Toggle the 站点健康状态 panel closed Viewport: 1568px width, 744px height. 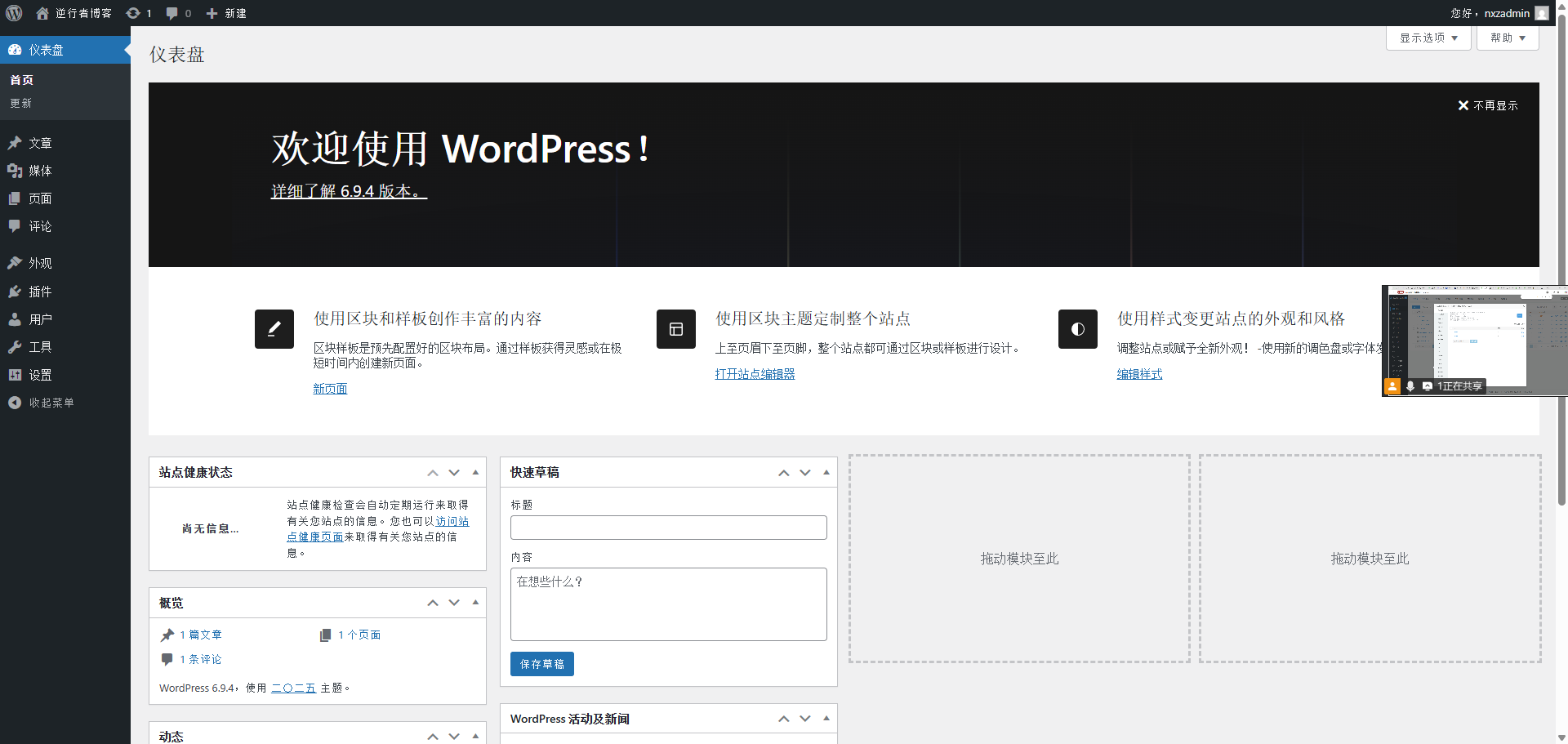tap(475, 472)
